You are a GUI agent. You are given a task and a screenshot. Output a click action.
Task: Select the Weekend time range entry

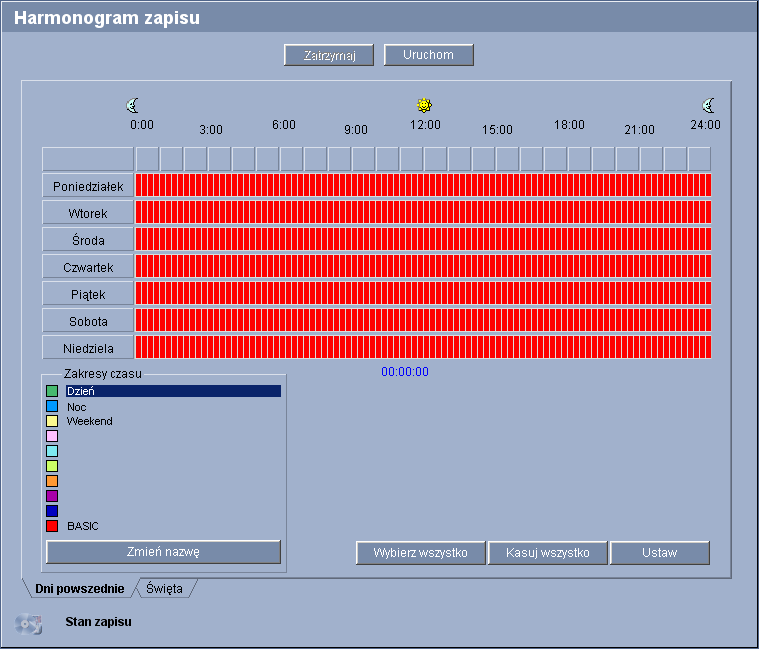[90, 421]
